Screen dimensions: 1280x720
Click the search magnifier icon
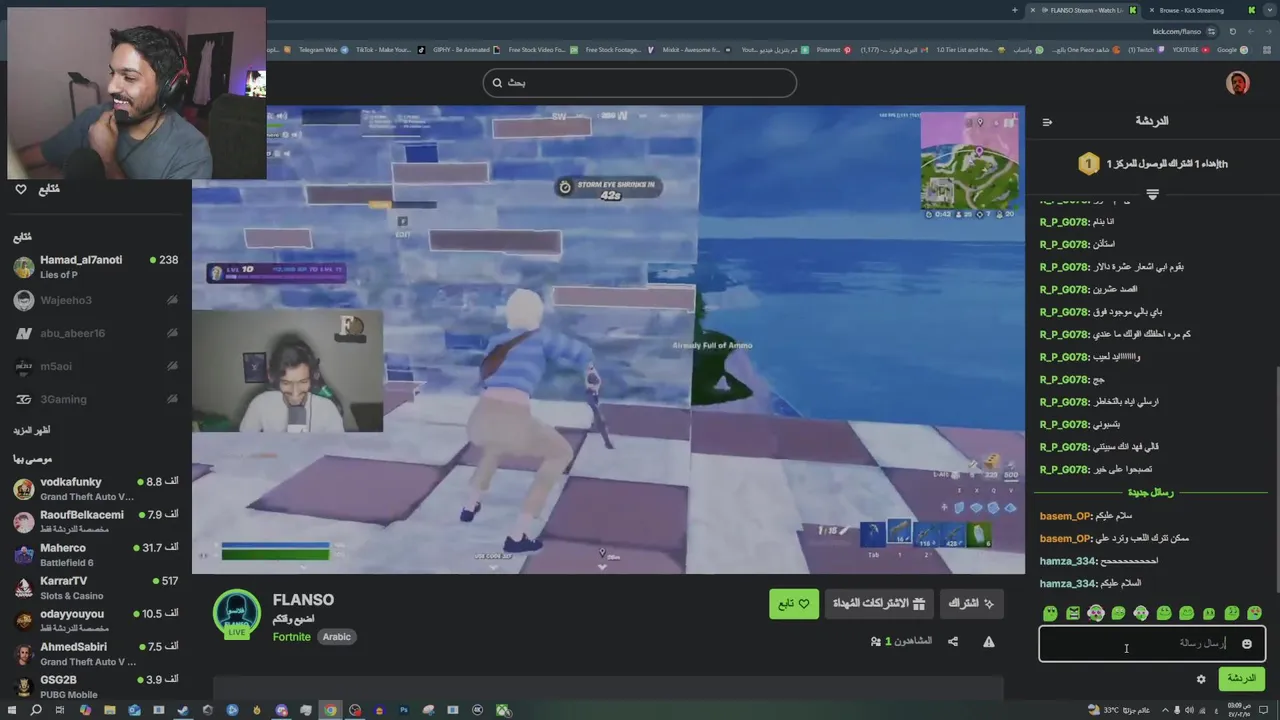pos(497,83)
